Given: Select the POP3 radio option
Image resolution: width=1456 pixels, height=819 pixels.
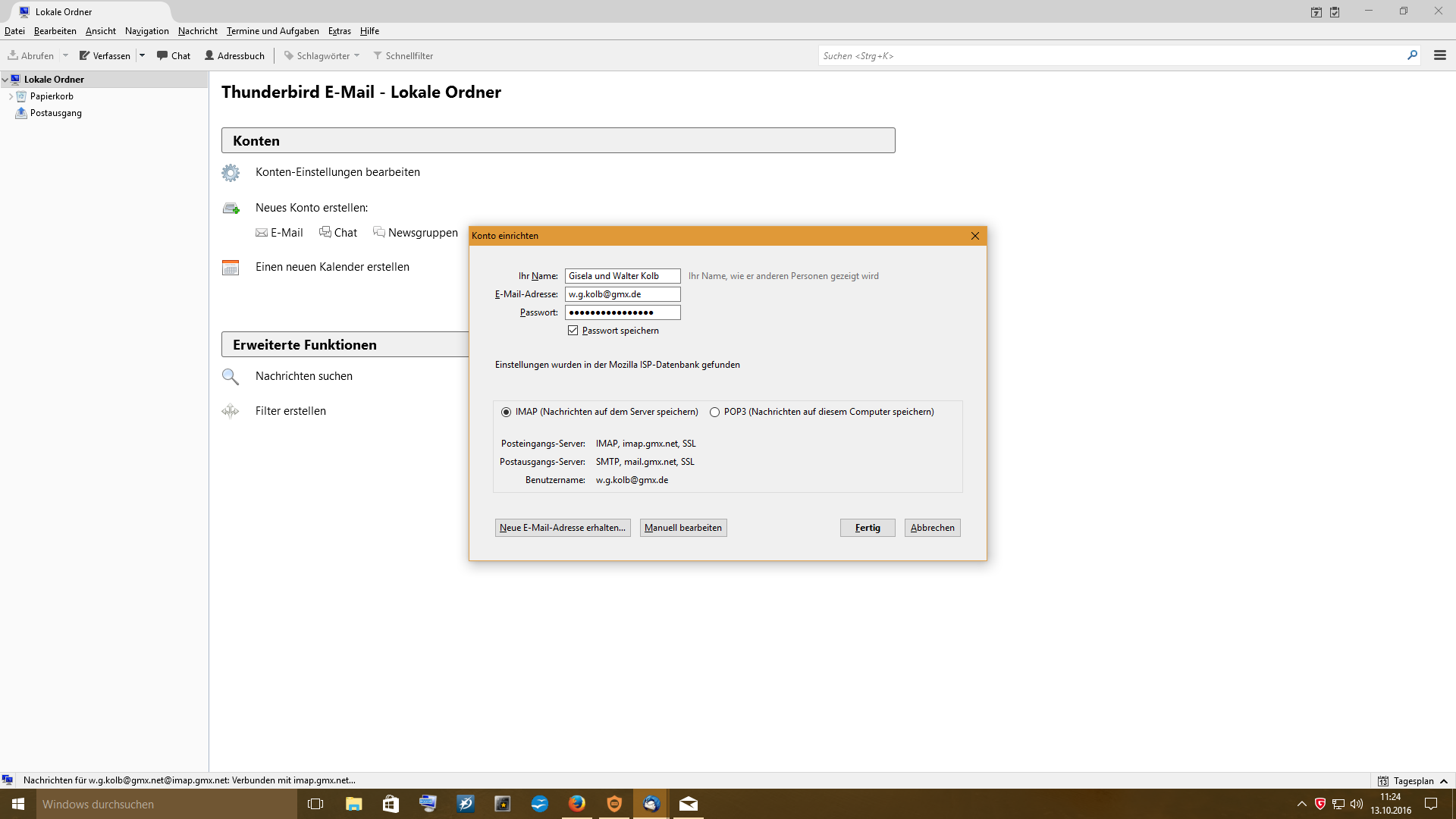Looking at the screenshot, I should point(714,413).
